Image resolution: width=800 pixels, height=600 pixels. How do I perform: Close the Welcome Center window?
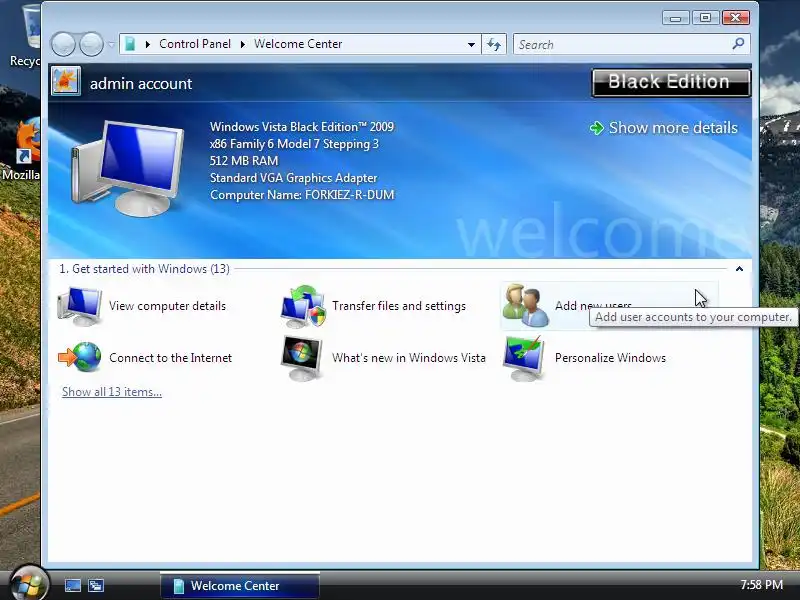[x=736, y=18]
